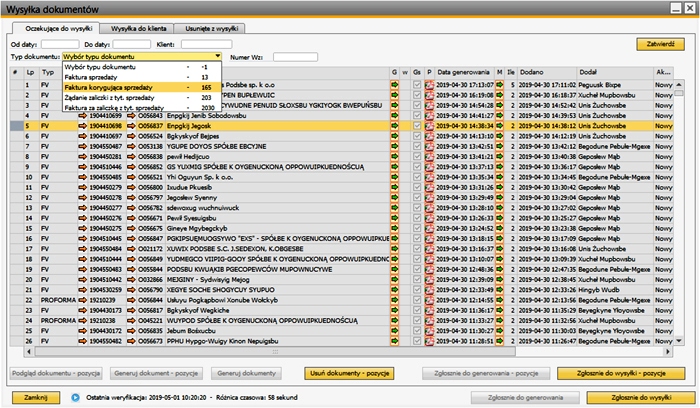Viewport: 700px width, 408px height.
Task: Click table vertical scrollbar down arrow
Action: coord(679,341)
